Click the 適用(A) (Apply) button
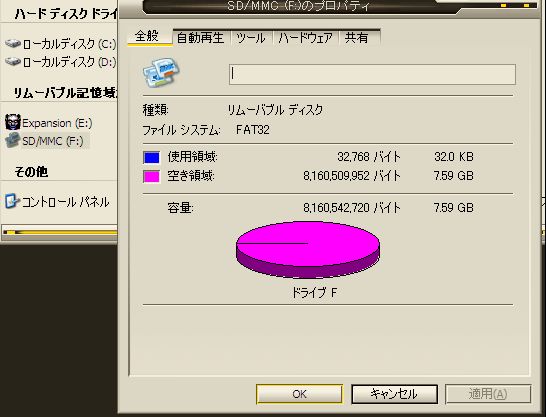Image resolution: width=546 pixels, height=417 pixels. 488,394
